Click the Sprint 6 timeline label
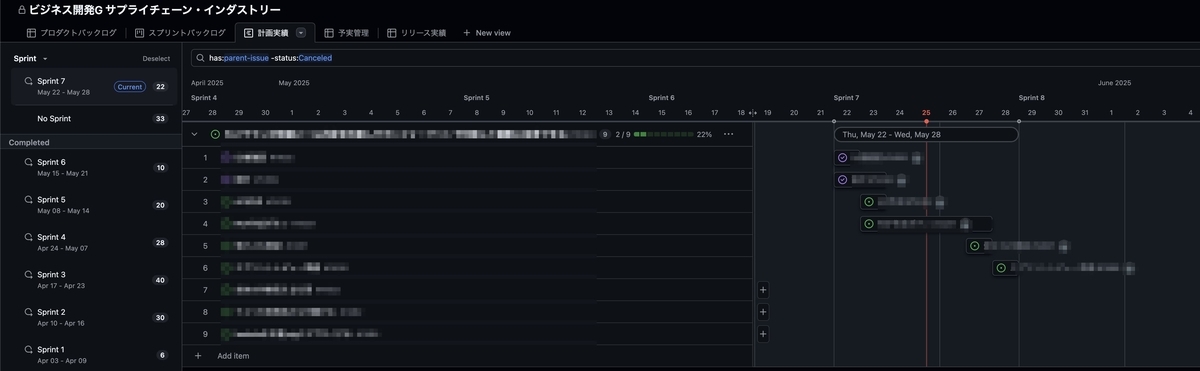 (x=662, y=98)
